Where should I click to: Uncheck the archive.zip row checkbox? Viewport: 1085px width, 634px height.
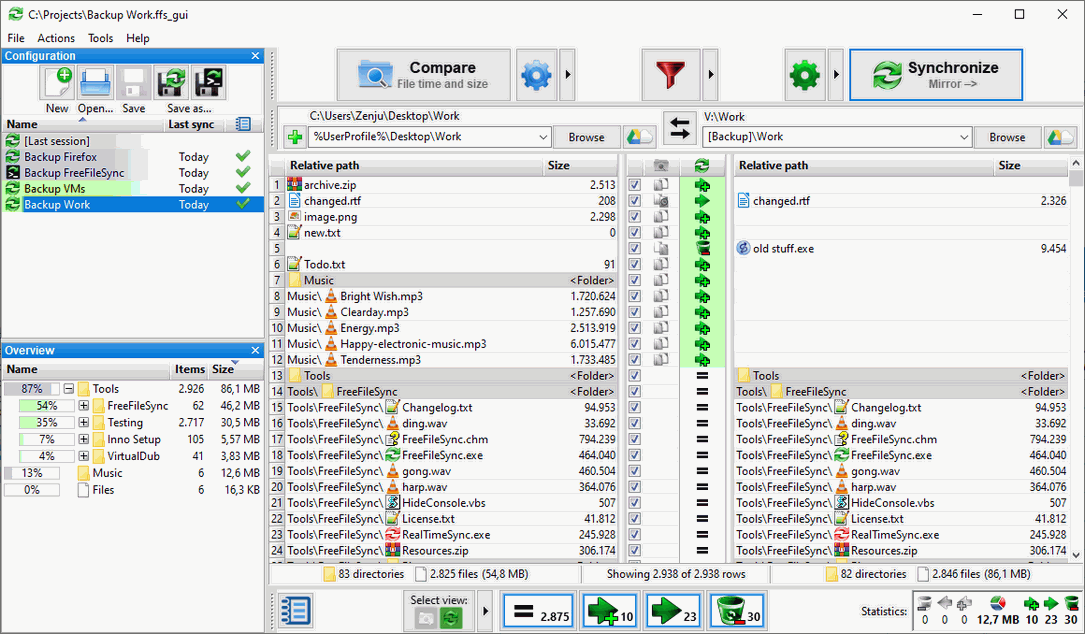coord(635,185)
